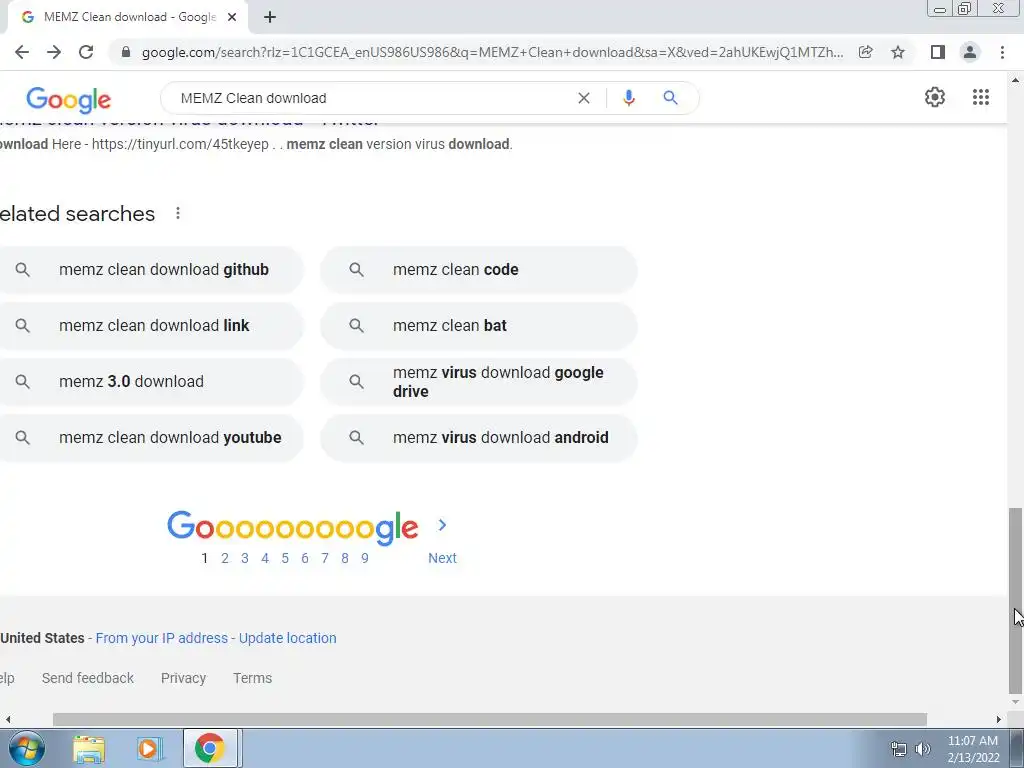Image resolution: width=1024 pixels, height=768 pixels.
Task: Submit search with the magnifier icon
Action: (x=670, y=98)
